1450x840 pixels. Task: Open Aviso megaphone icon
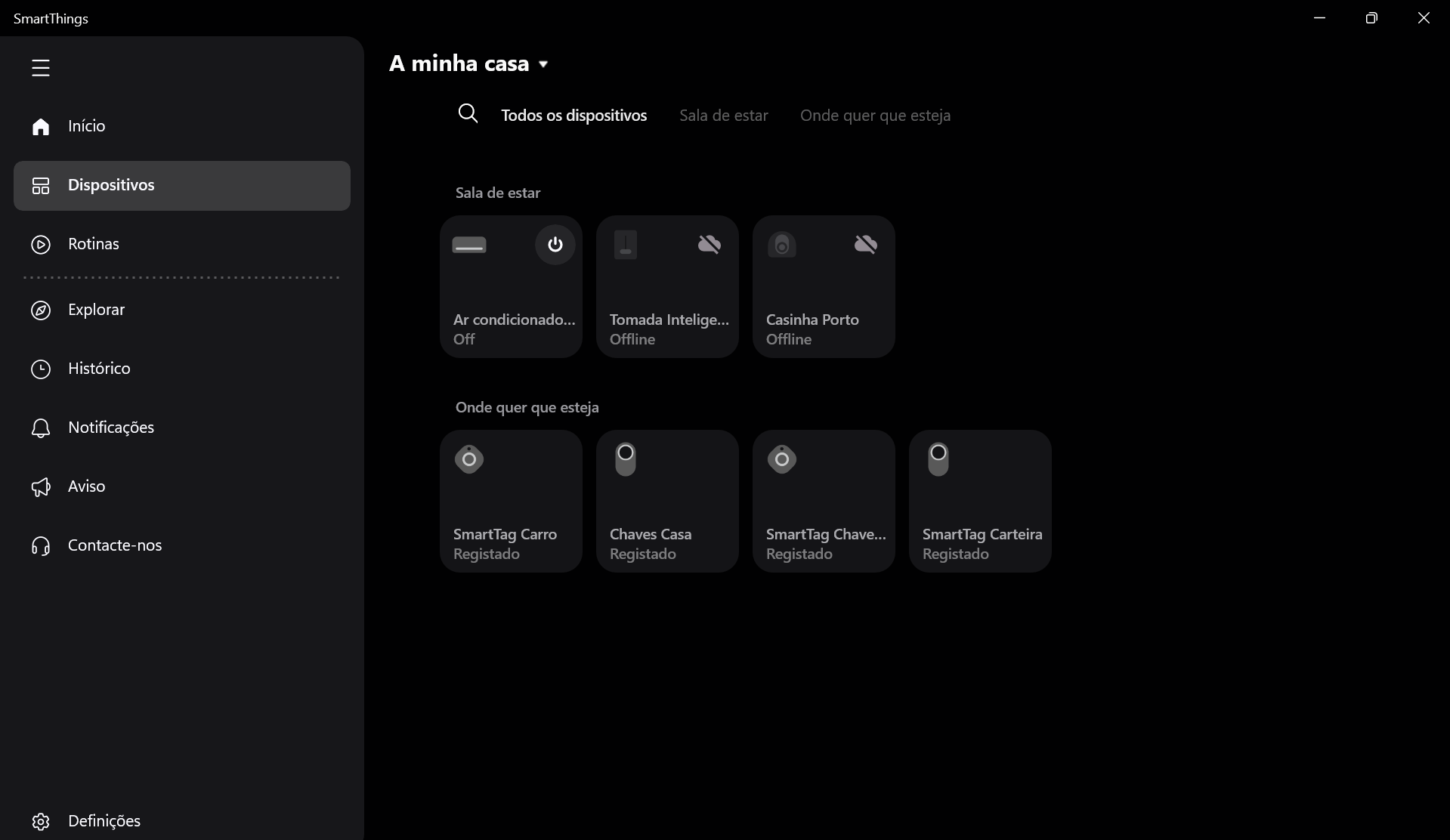[x=41, y=487]
